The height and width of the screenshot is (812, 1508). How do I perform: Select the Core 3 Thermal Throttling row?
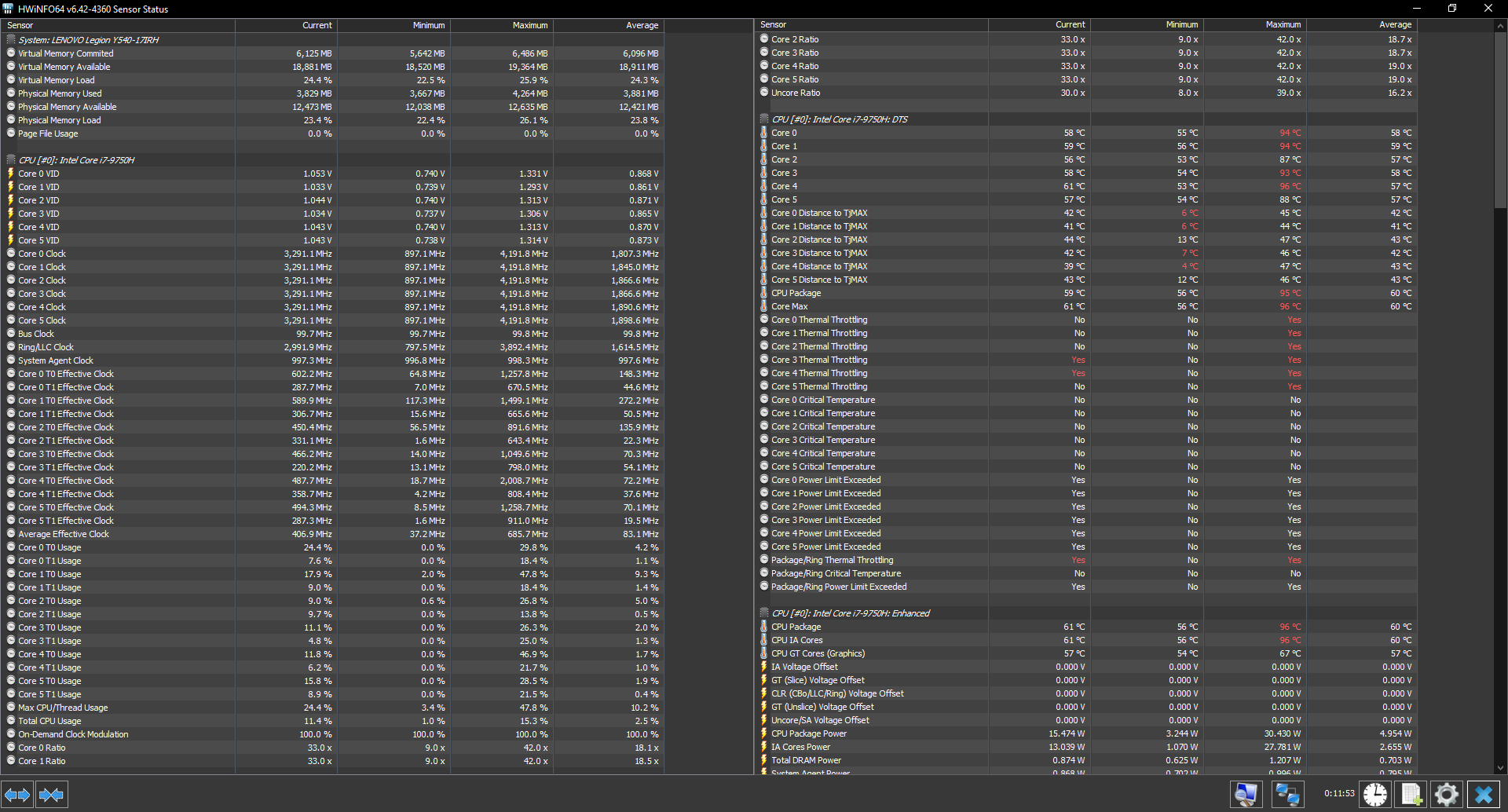[x=1086, y=360]
